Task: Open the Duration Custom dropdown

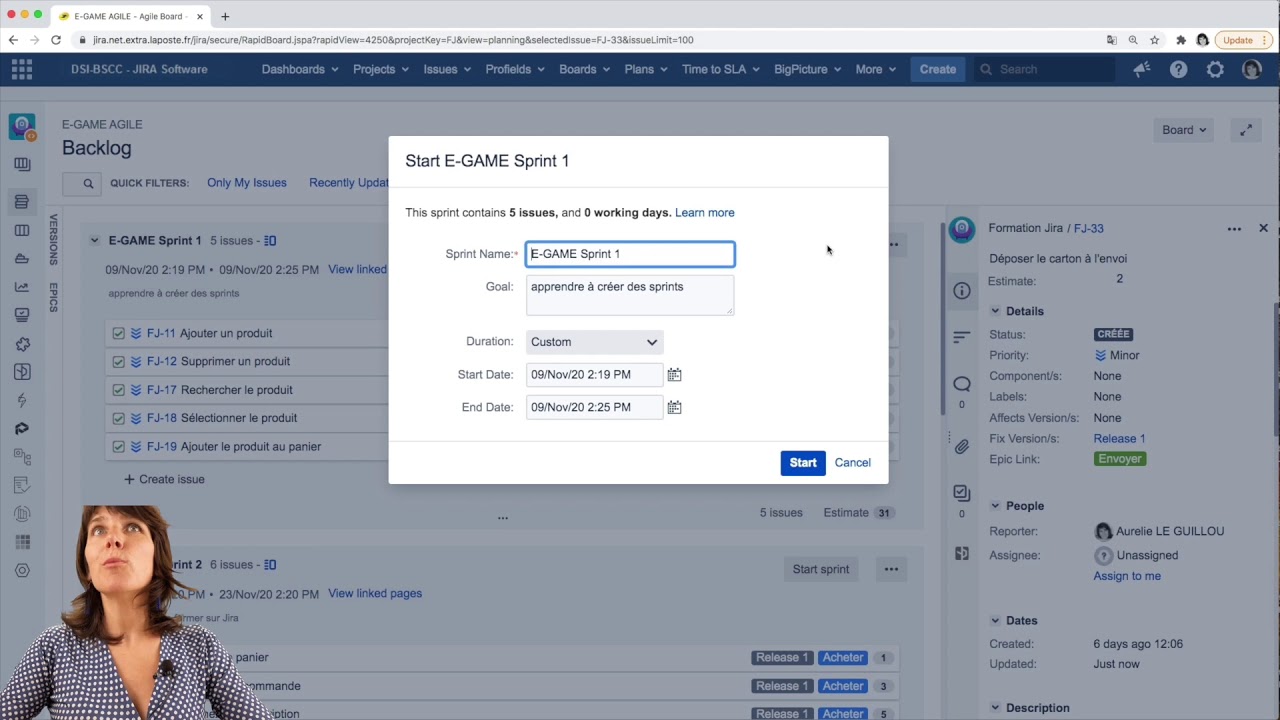Action: coord(594,342)
